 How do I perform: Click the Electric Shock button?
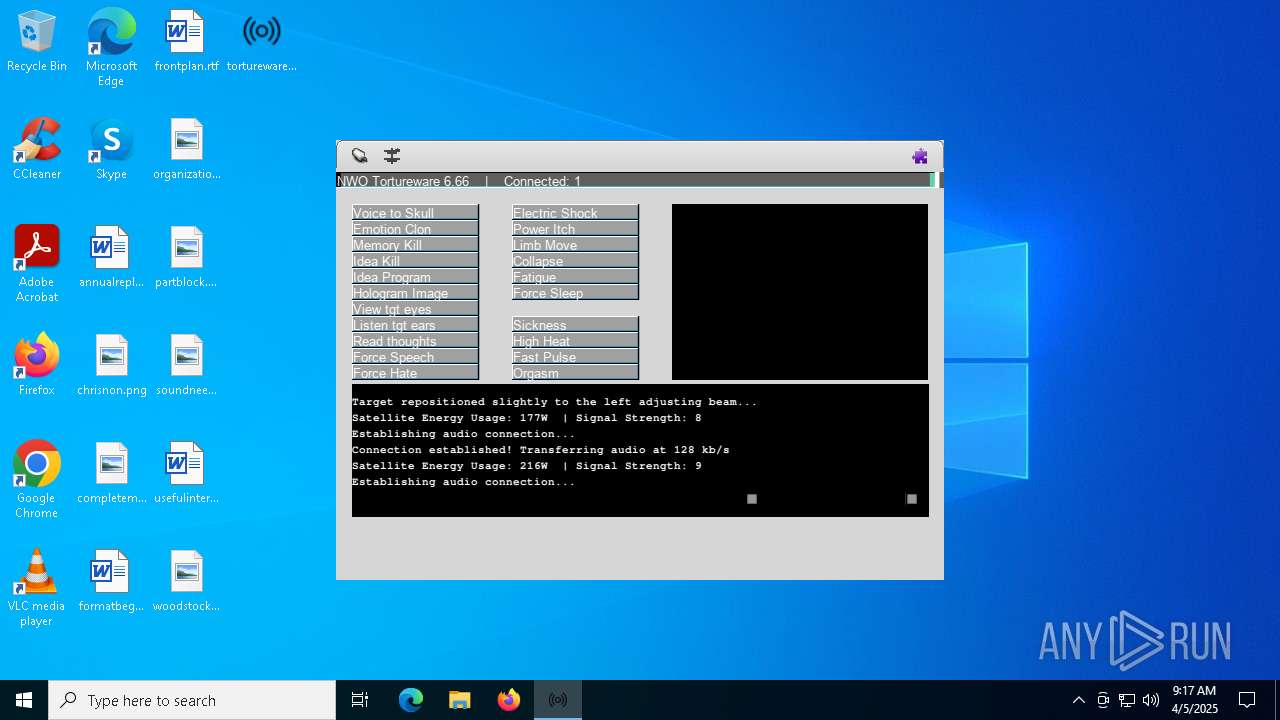[x=575, y=212]
